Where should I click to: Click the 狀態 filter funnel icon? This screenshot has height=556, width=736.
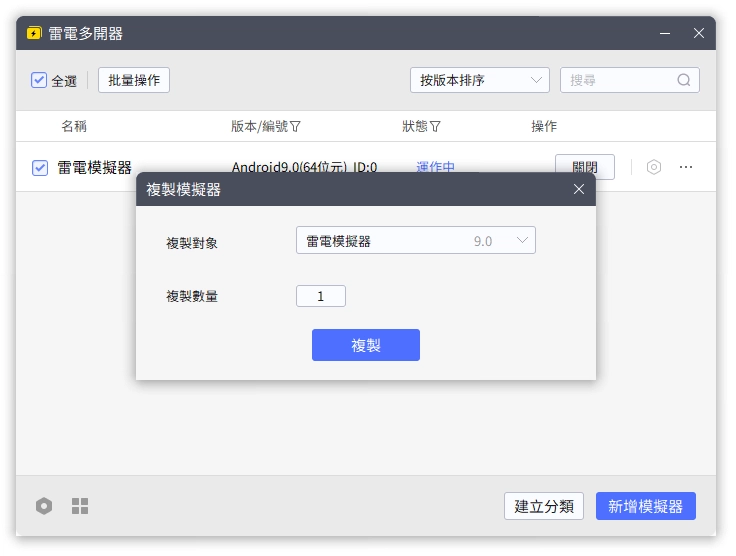(435, 126)
